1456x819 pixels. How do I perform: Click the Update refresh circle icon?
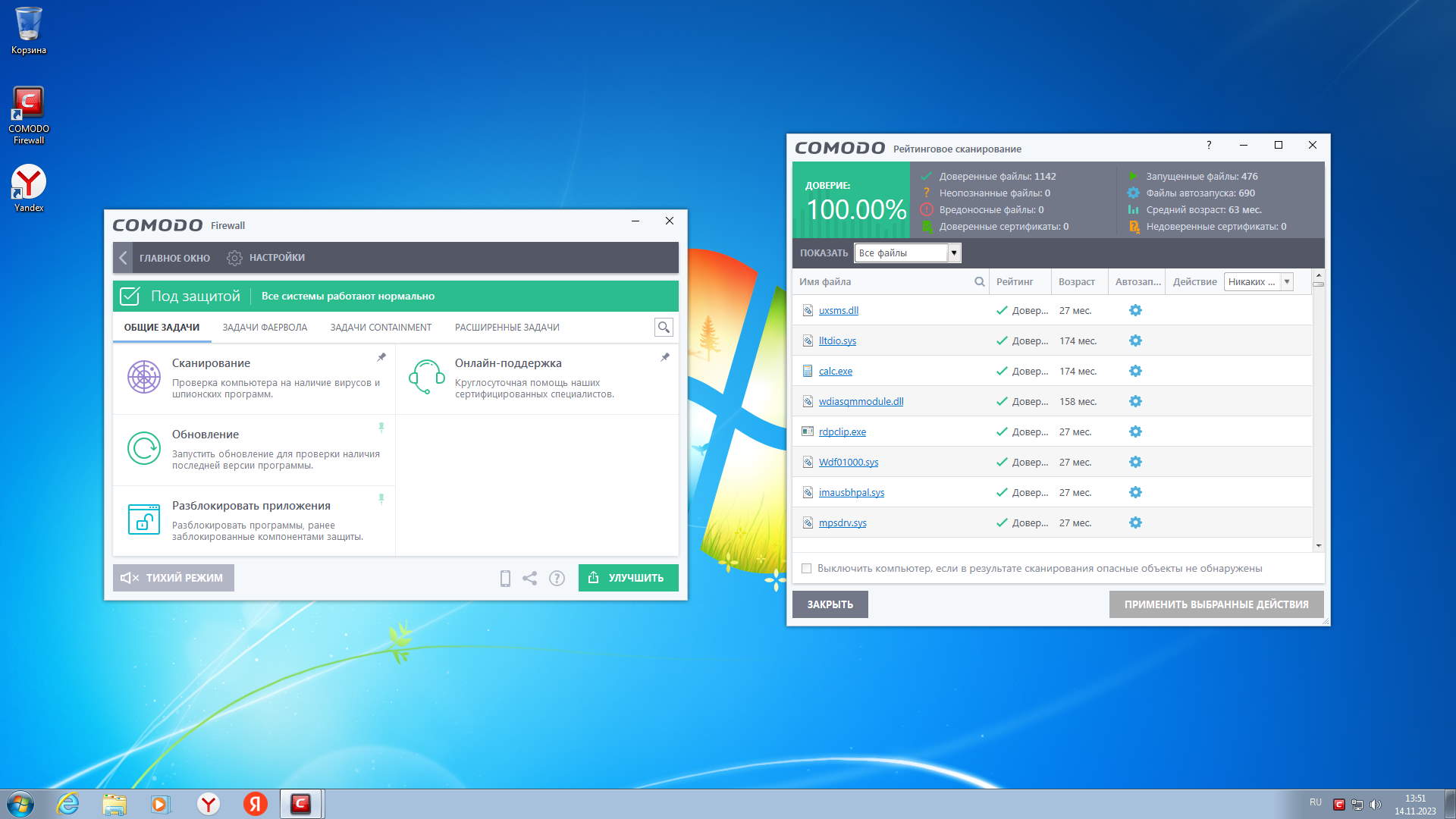pos(143,448)
